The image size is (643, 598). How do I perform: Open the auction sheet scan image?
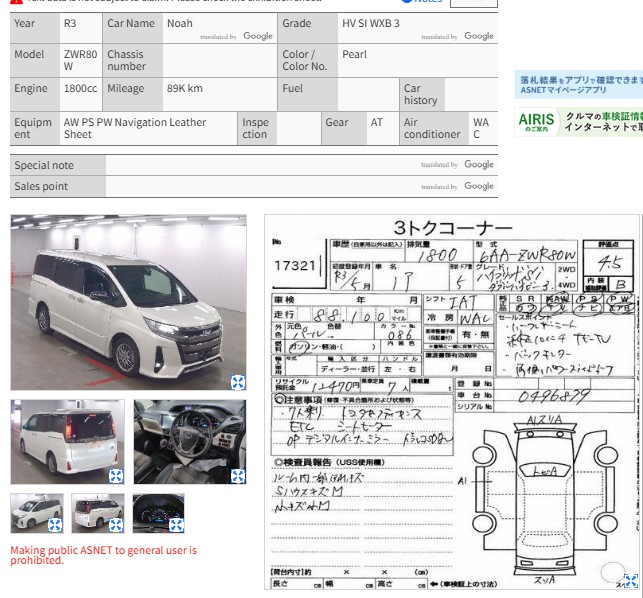tap(452, 402)
